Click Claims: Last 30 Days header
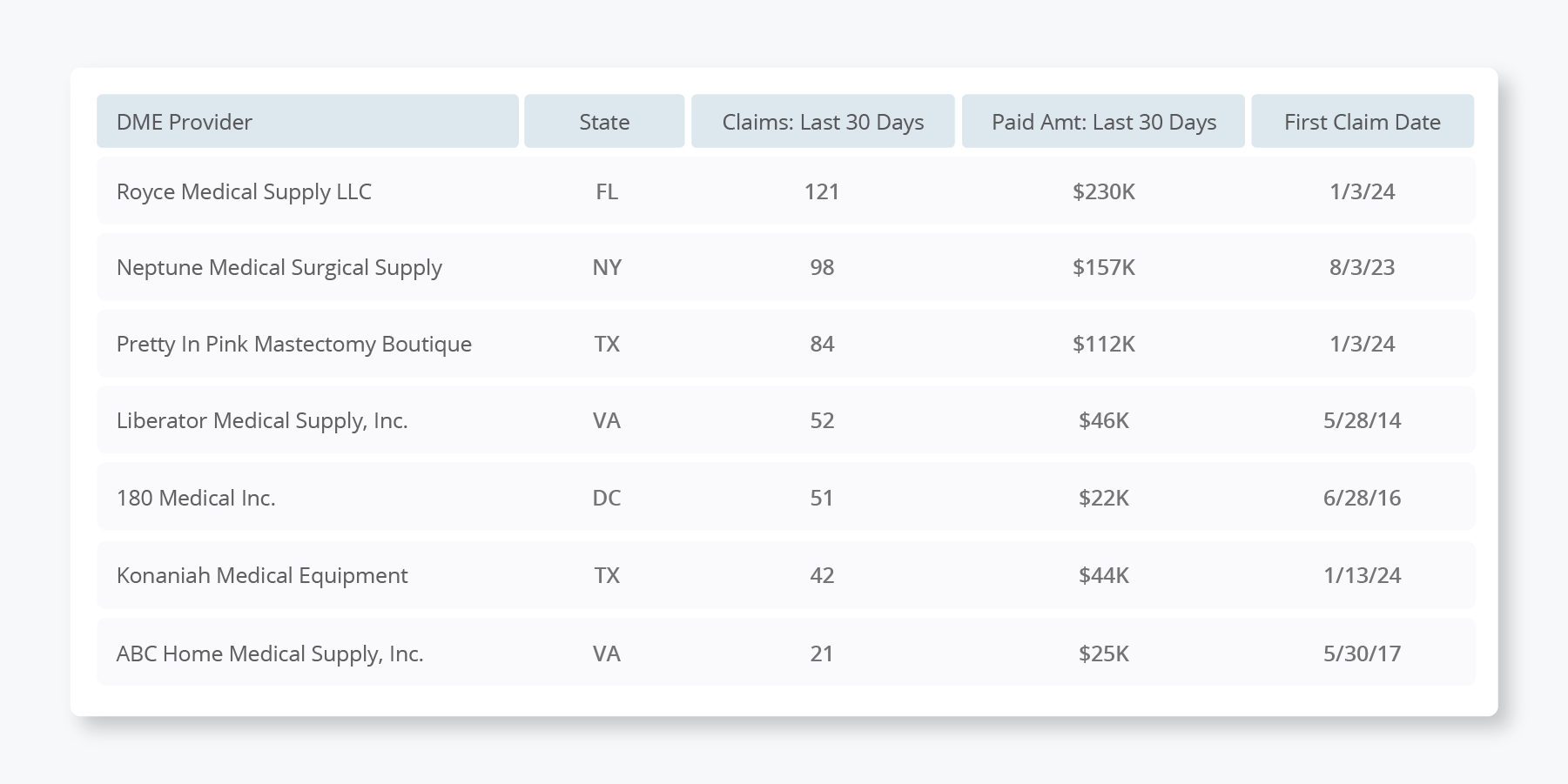1568x784 pixels. coord(823,121)
